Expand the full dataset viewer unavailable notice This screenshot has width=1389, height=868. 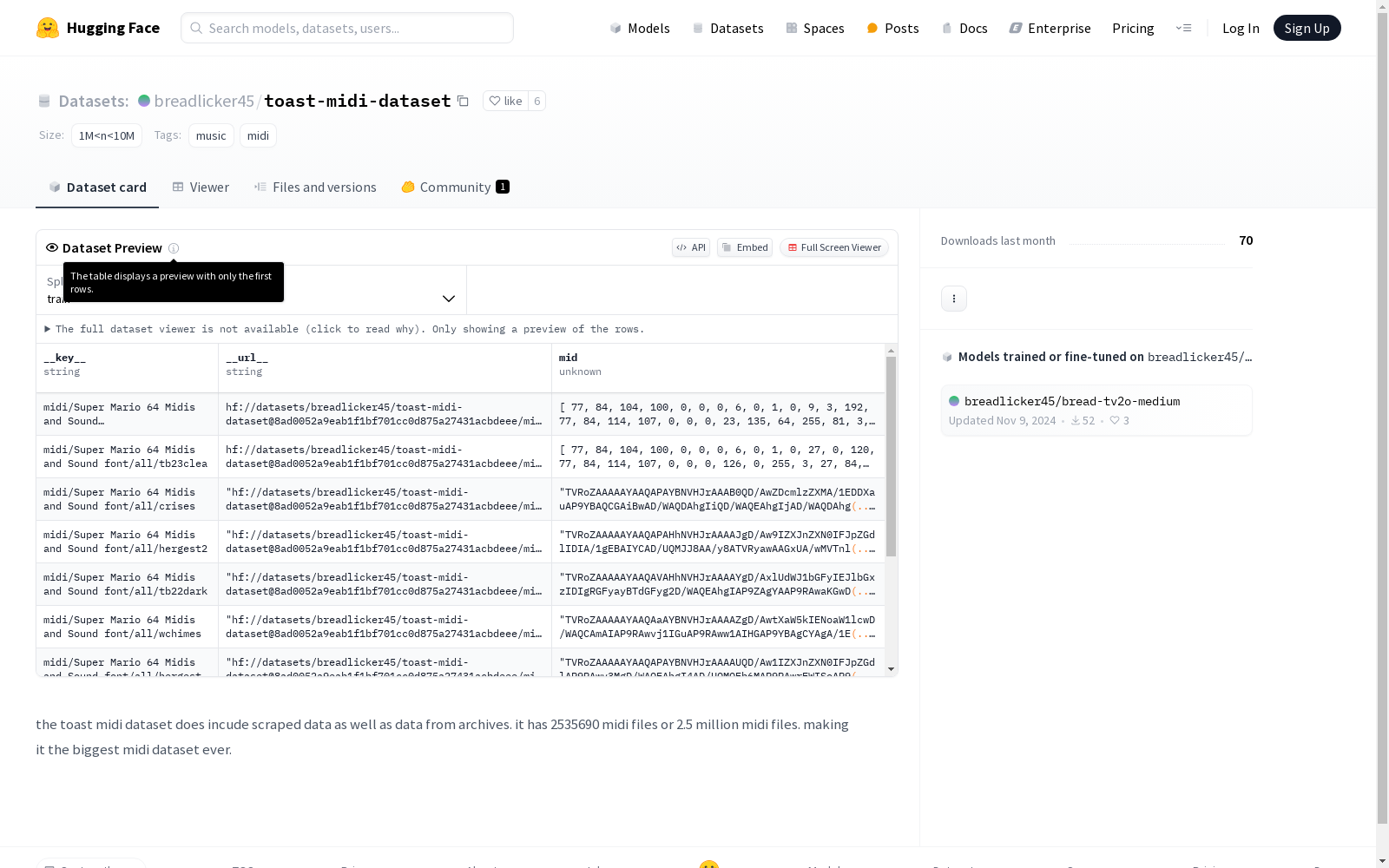click(345, 329)
